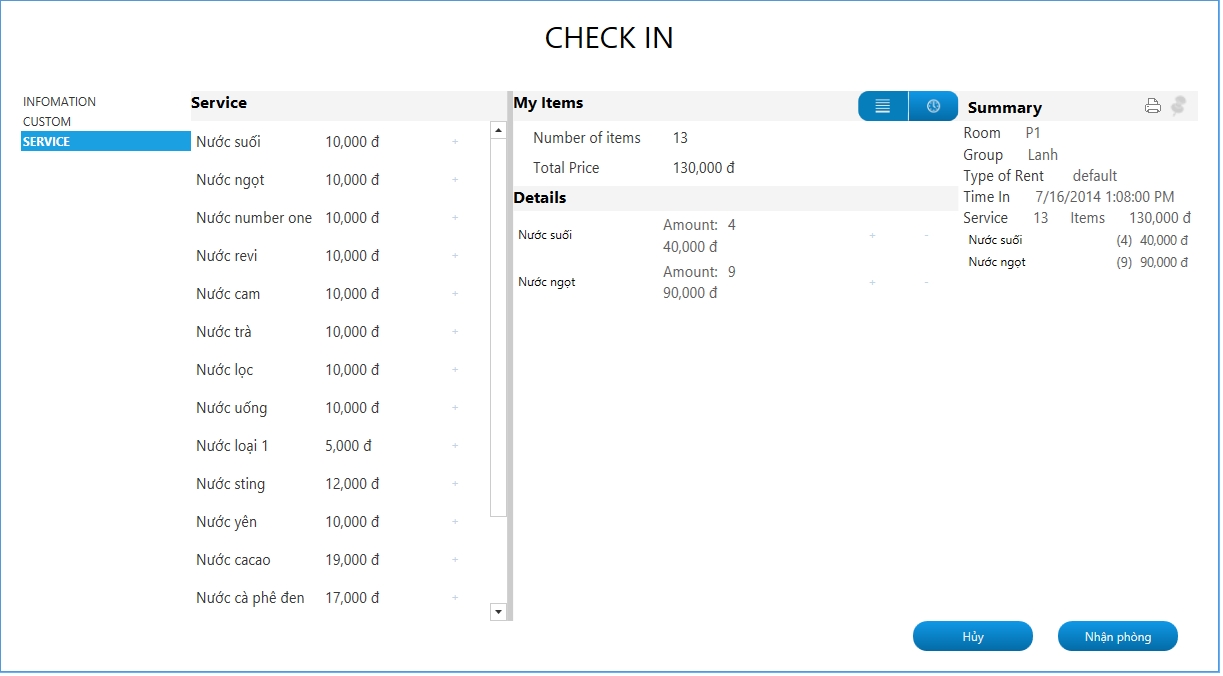Increase Nước ngọt amount in Details
This screenshot has height=676, width=1223.
(872, 283)
